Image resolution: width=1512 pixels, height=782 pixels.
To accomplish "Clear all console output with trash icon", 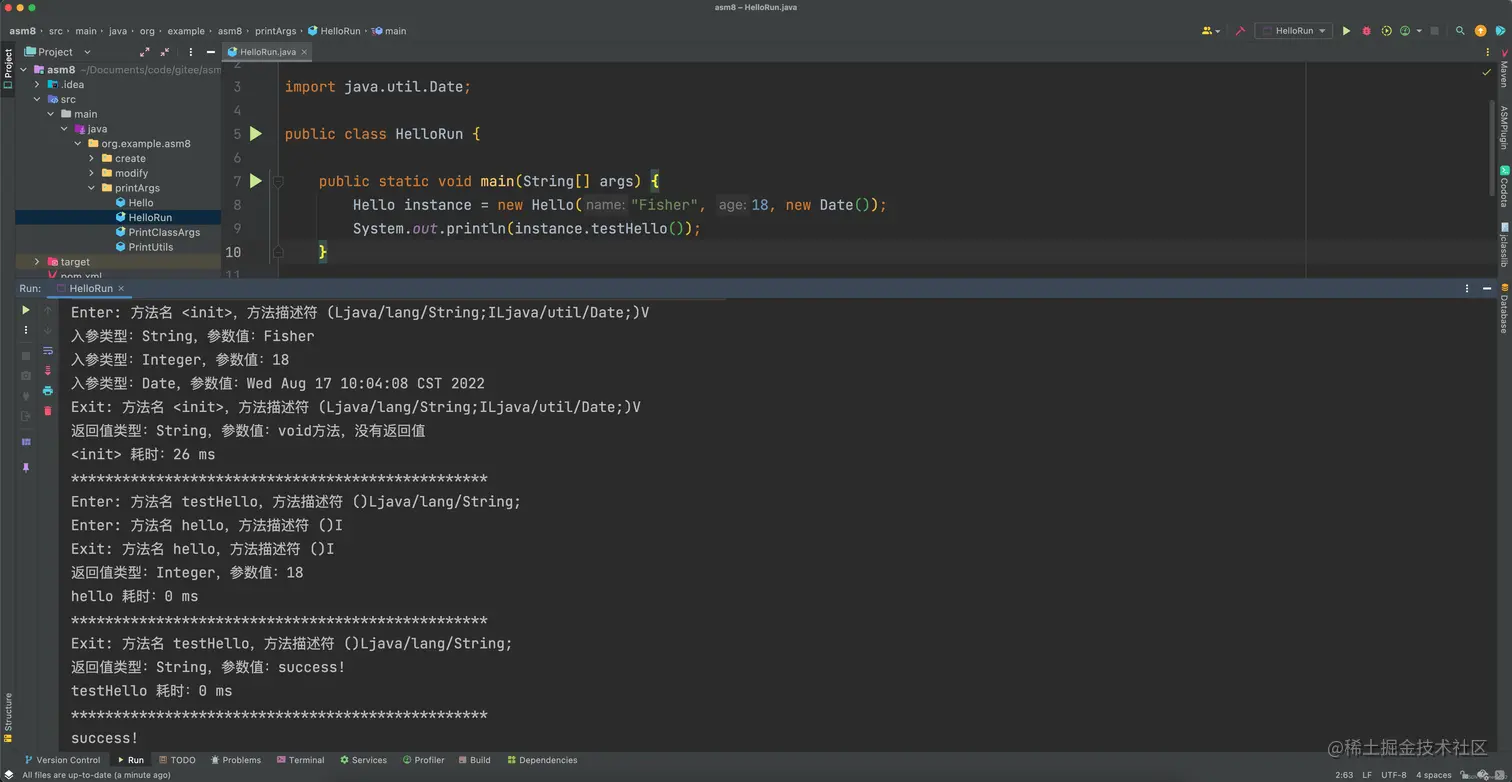I will pos(47,411).
